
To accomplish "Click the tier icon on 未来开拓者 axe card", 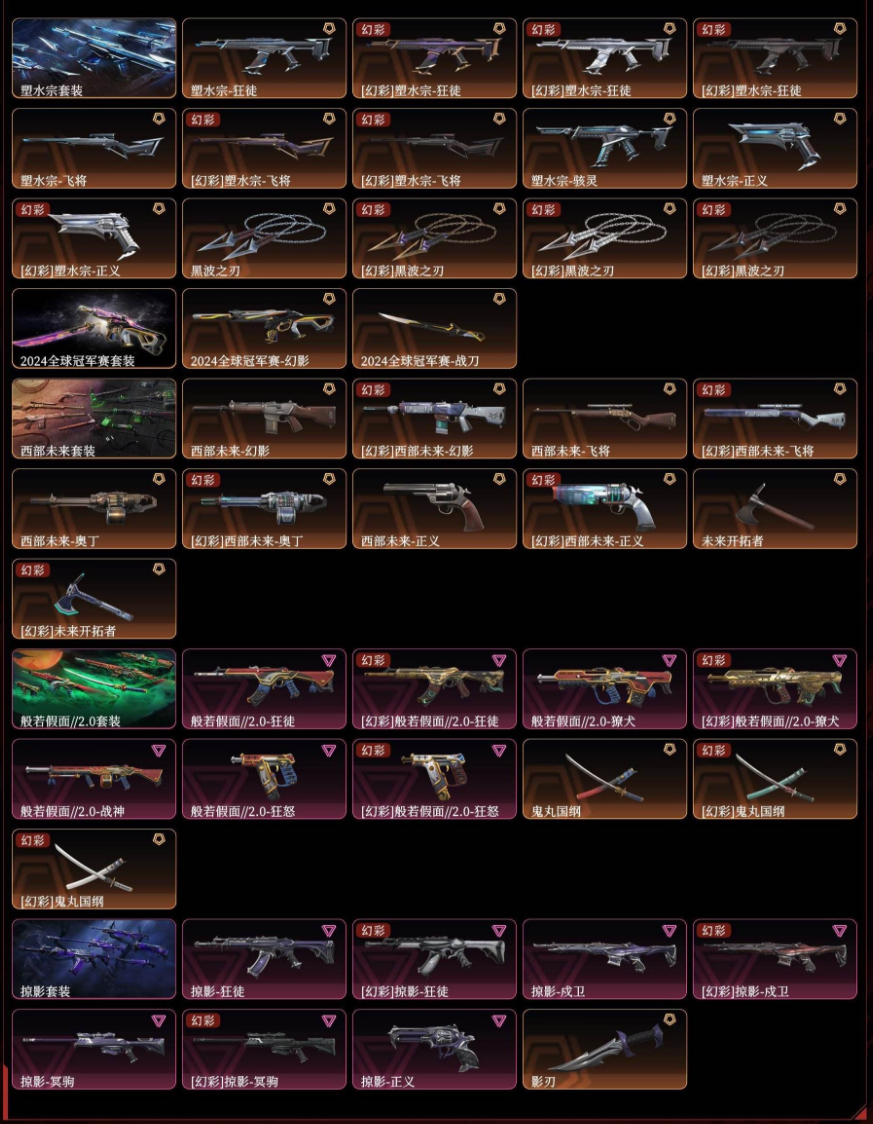I will (x=839, y=479).
